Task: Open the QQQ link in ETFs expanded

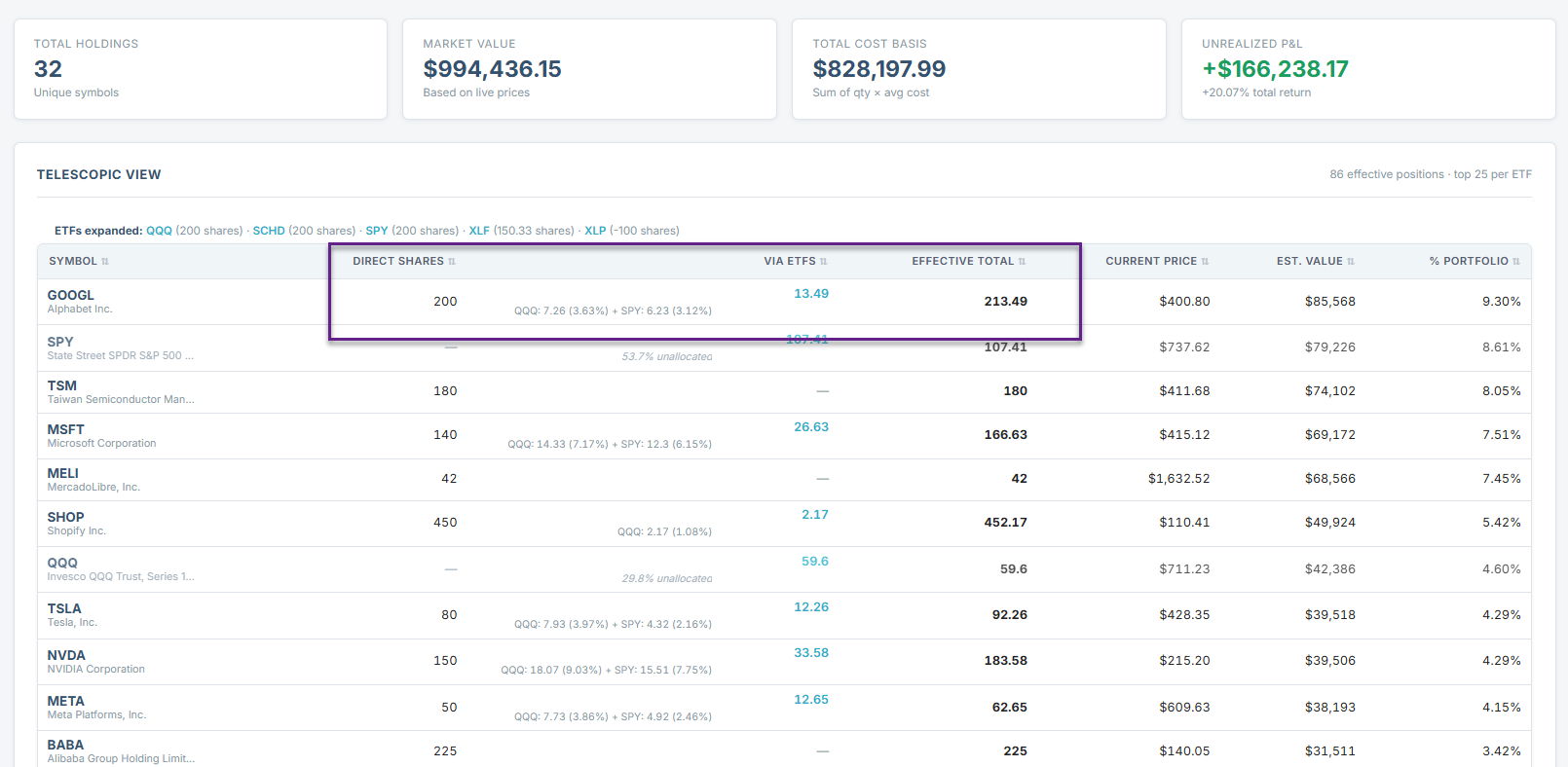Action: click(159, 231)
